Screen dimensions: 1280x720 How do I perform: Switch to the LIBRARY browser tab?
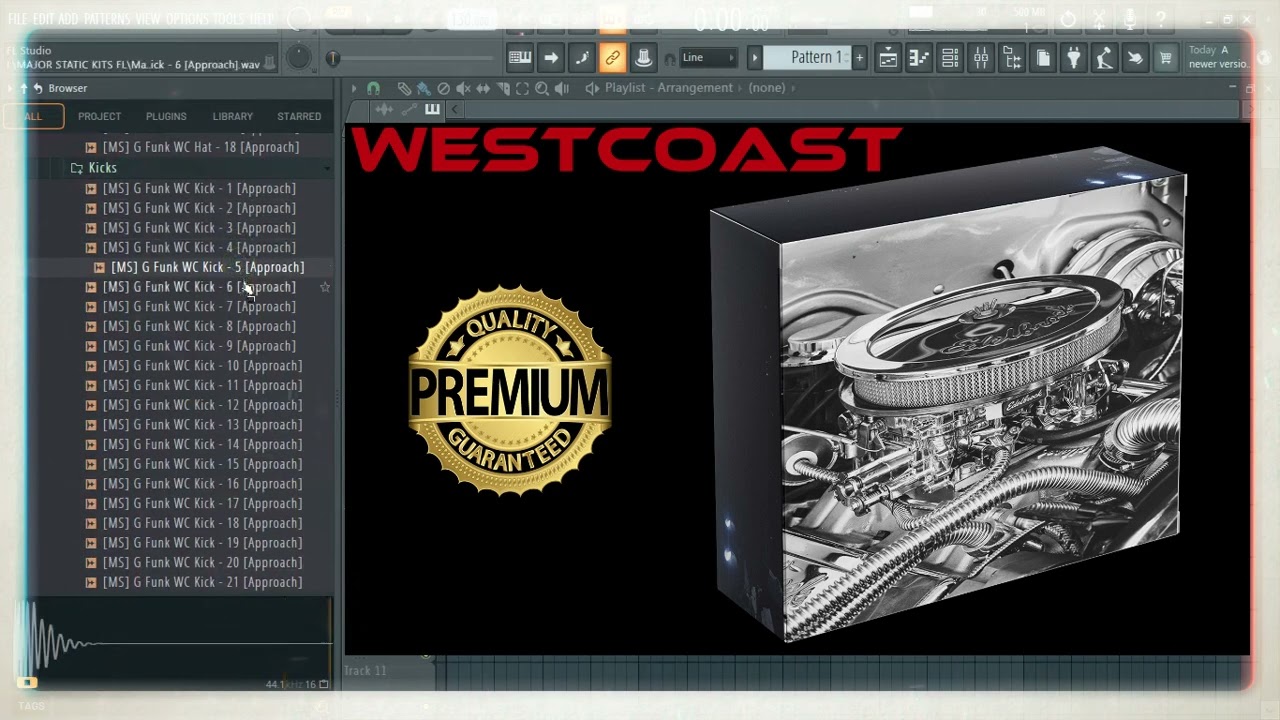(x=232, y=117)
